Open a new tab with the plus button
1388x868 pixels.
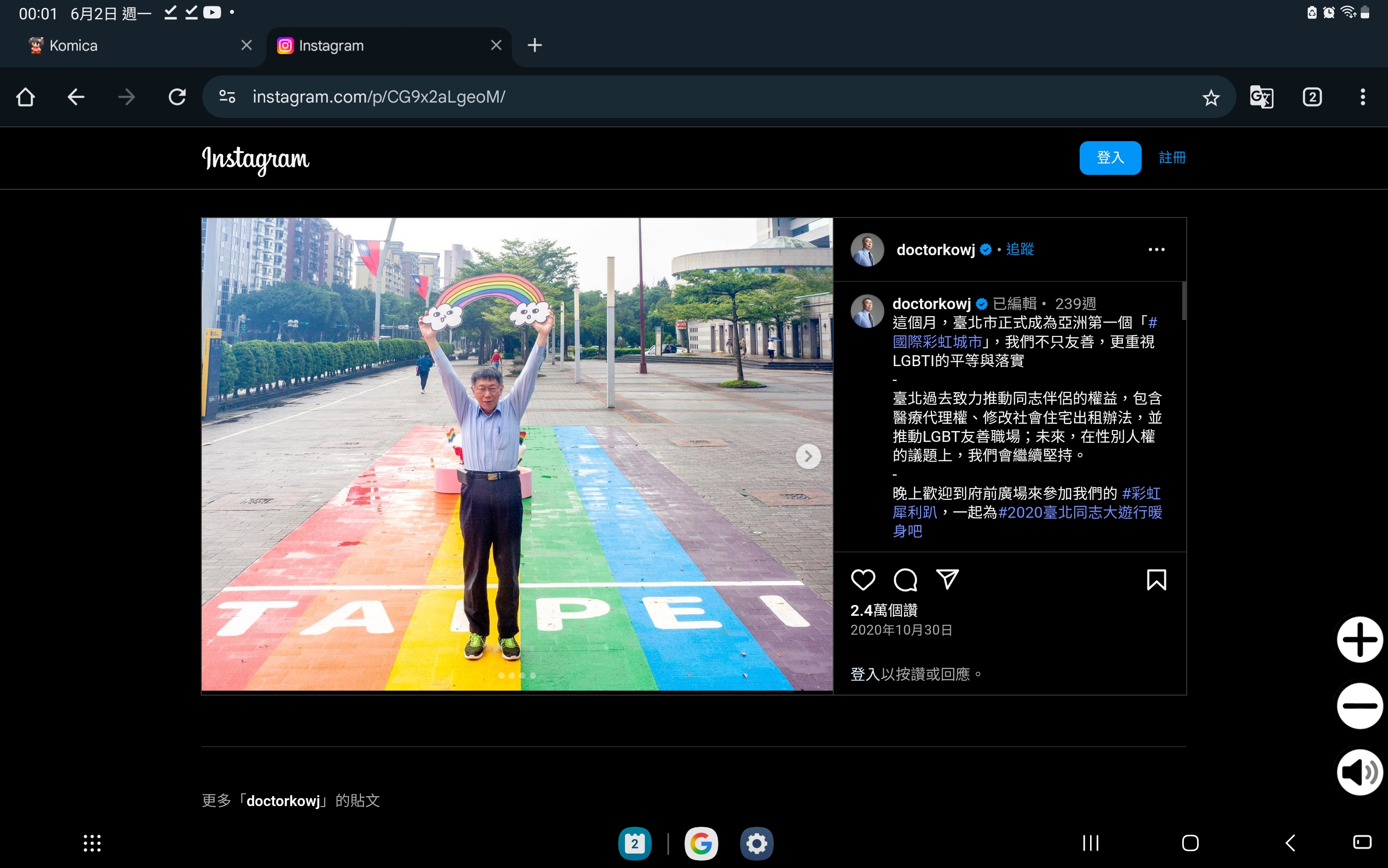point(535,46)
